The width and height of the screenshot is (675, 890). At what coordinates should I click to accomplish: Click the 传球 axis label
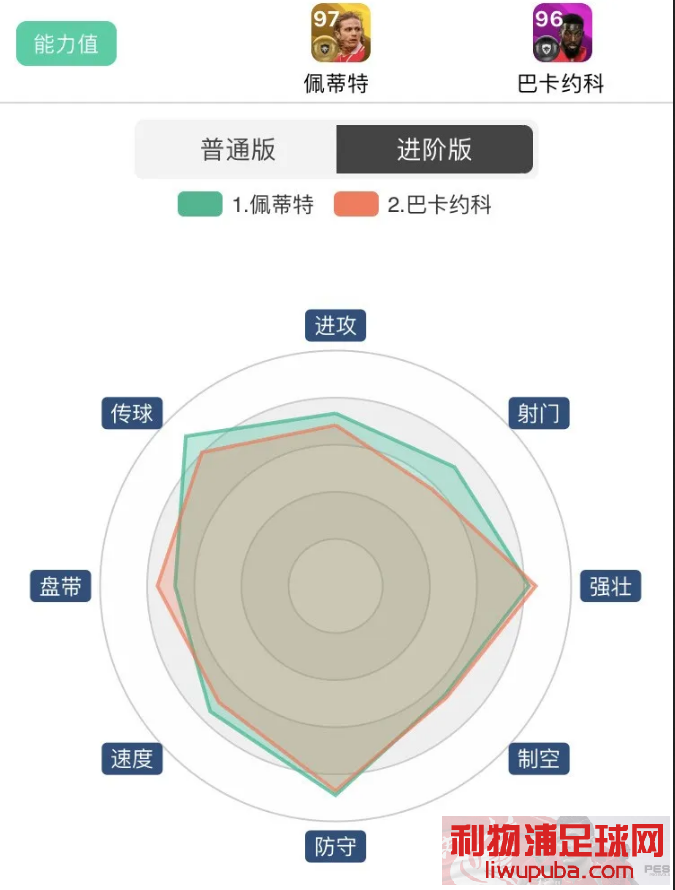pyautogui.click(x=132, y=413)
